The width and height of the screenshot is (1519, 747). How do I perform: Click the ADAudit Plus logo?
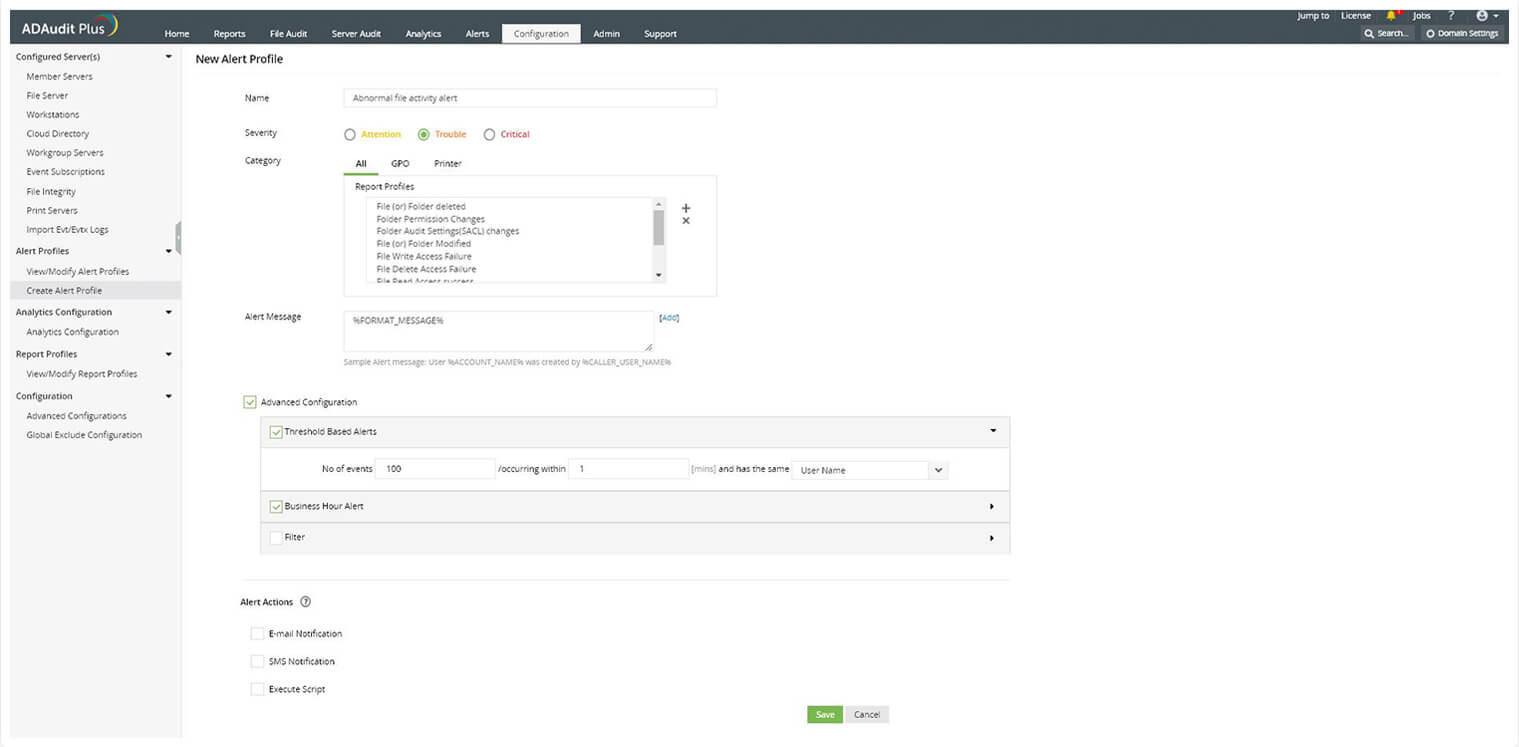point(70,27)
